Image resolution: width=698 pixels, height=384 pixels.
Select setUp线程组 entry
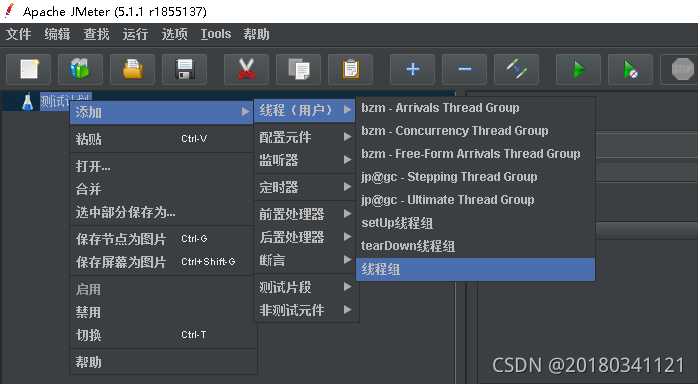tap(475, 223)
